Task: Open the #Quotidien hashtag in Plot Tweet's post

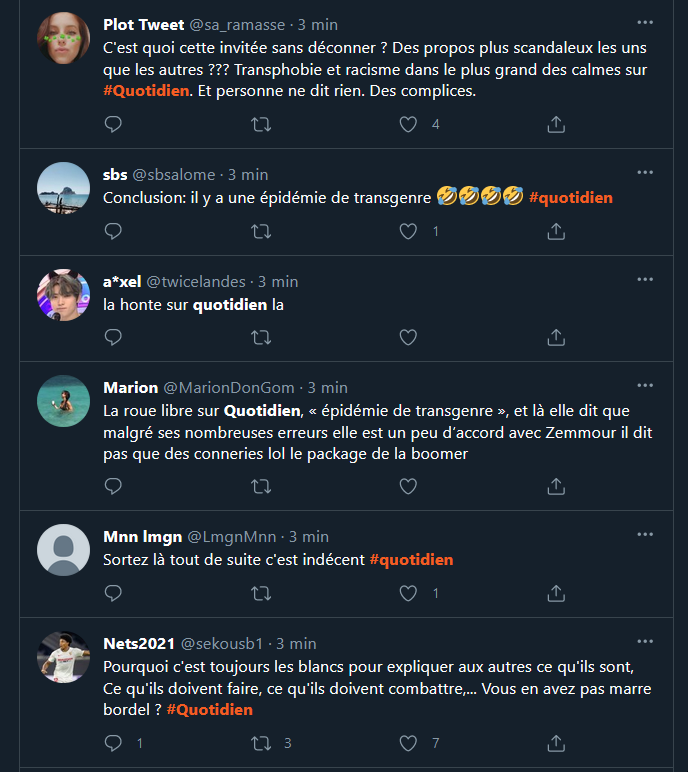Action: pos(146,91)
